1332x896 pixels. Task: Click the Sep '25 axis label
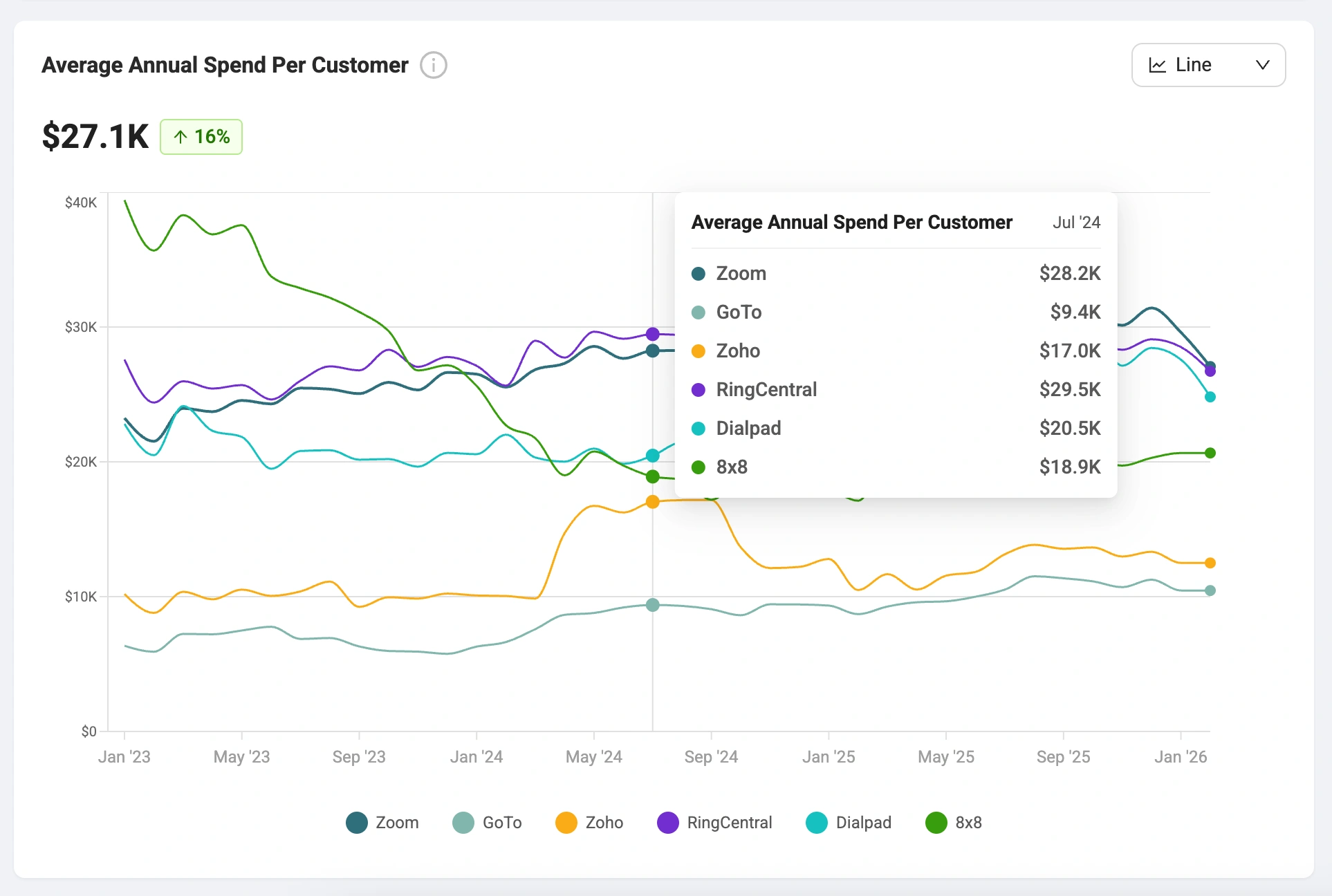point(1063,757)
